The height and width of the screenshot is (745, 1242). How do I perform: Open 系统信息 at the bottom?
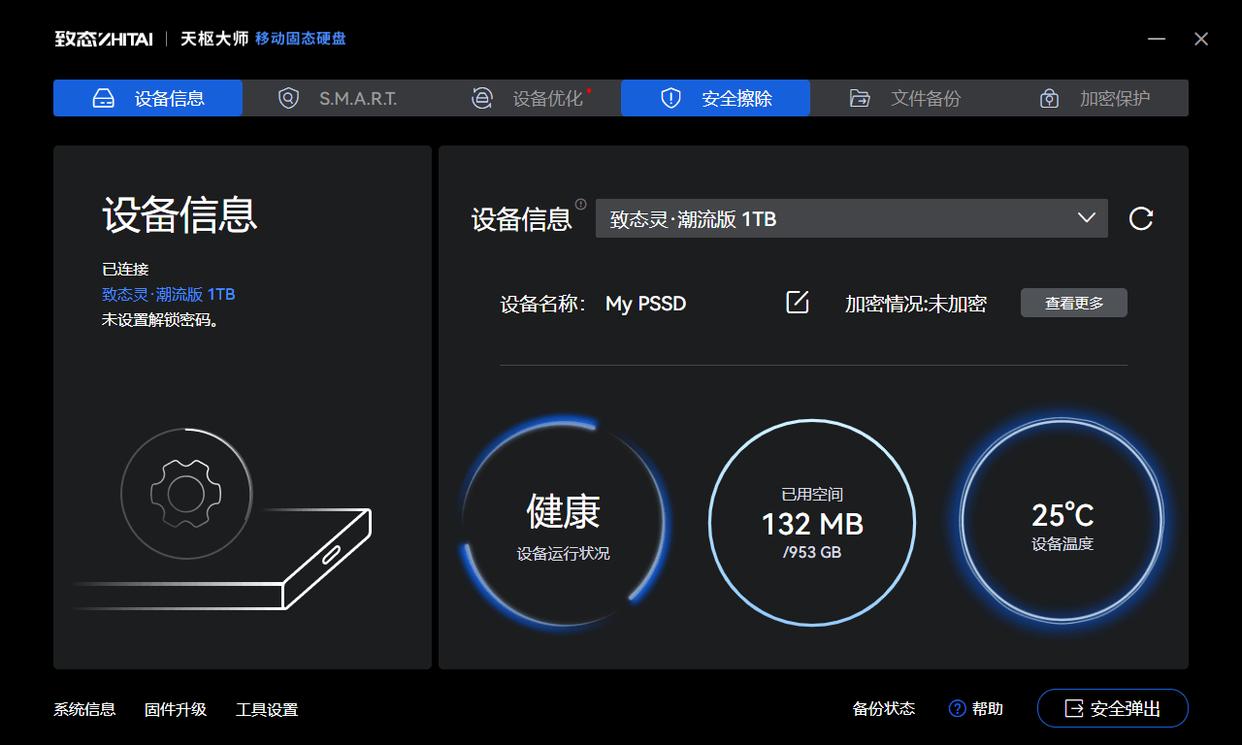[x=85, y=709]
